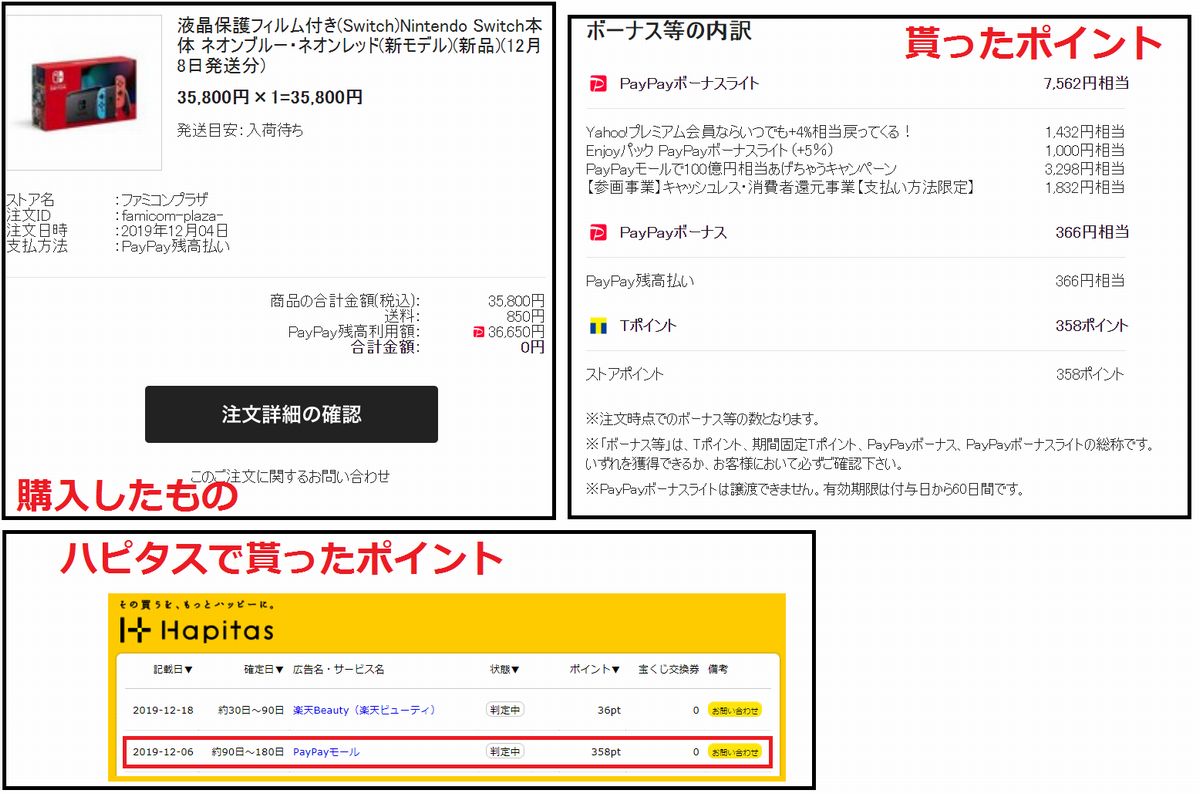Image resolution: width=1200 pixels, height=794 pixels.
Task: Sort the Hapitas table by 確定日
Action: point(264,669)
